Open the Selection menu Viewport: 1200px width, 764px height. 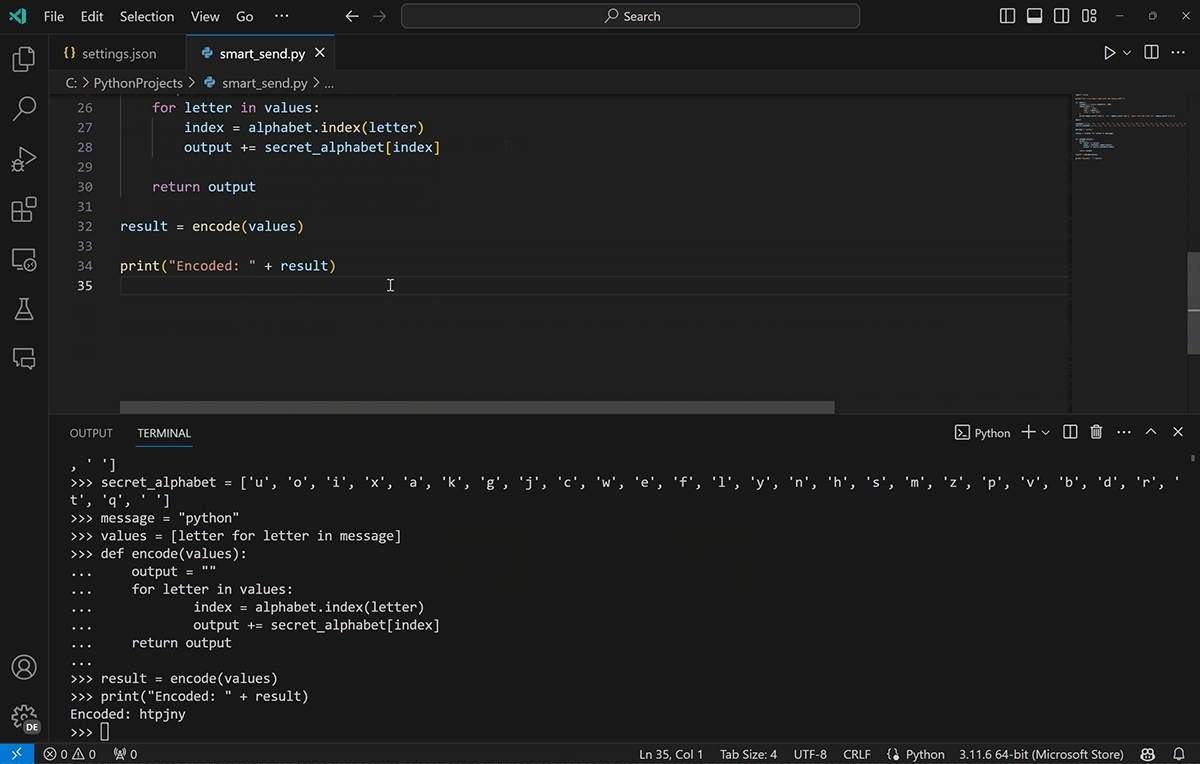pos(147,16)
